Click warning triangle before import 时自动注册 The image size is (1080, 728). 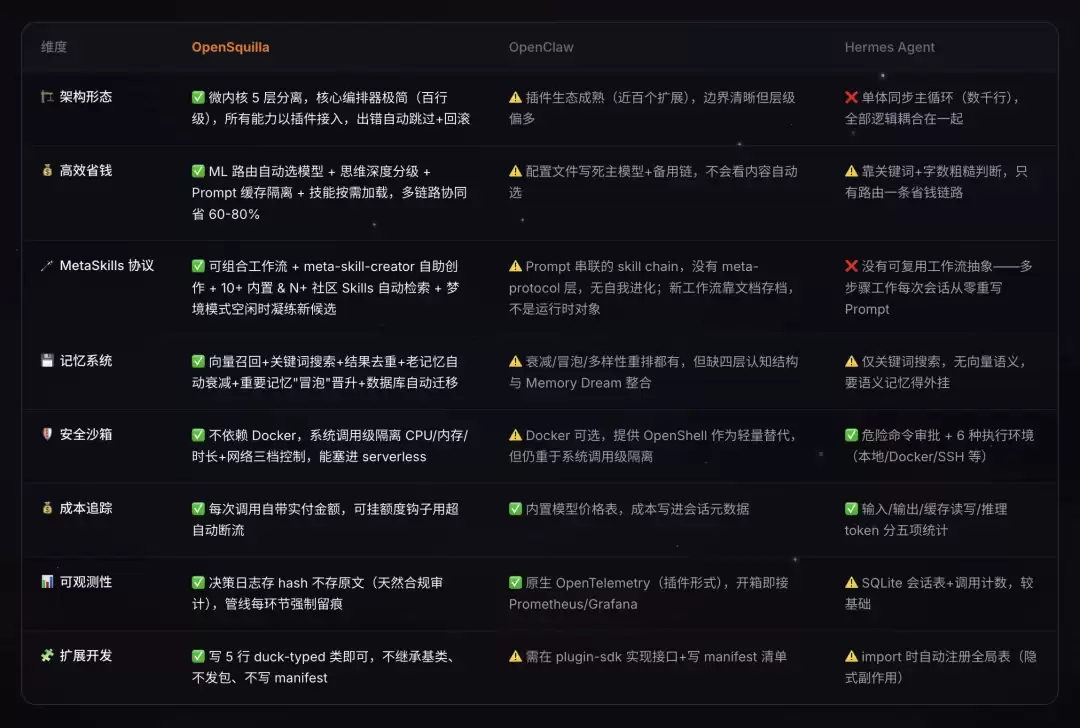851,656
